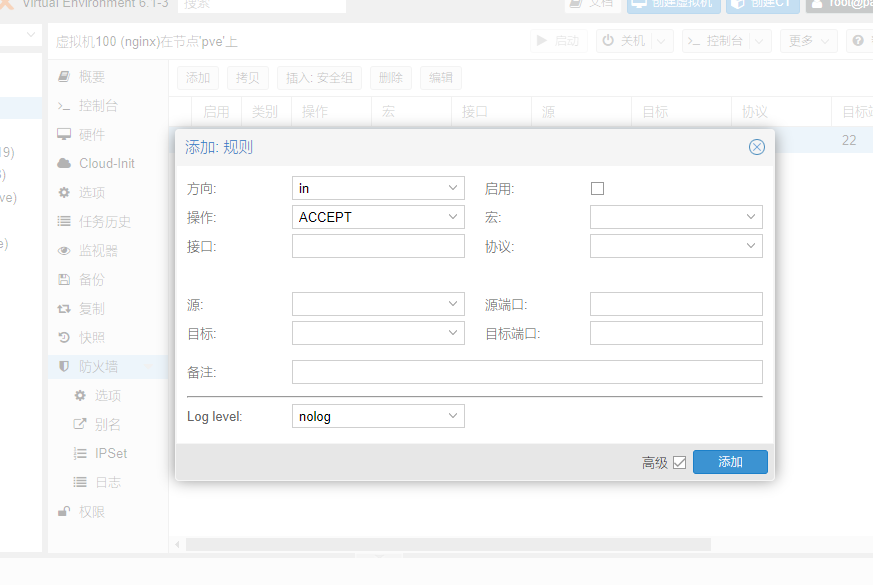The width and height of the screenshot is (873, 585).
Task: Click the 目标端口 input field
Action: [x=676, y=333]
